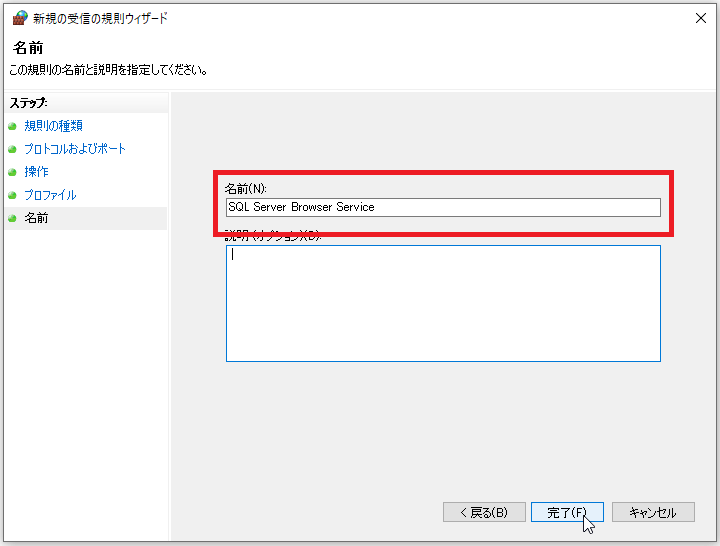Open the プロトコルおよびポート step

(x=75, y=149)
